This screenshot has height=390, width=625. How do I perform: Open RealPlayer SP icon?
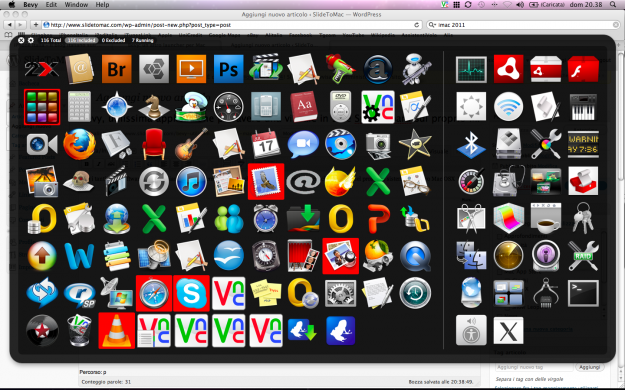(x=79, y=294)
